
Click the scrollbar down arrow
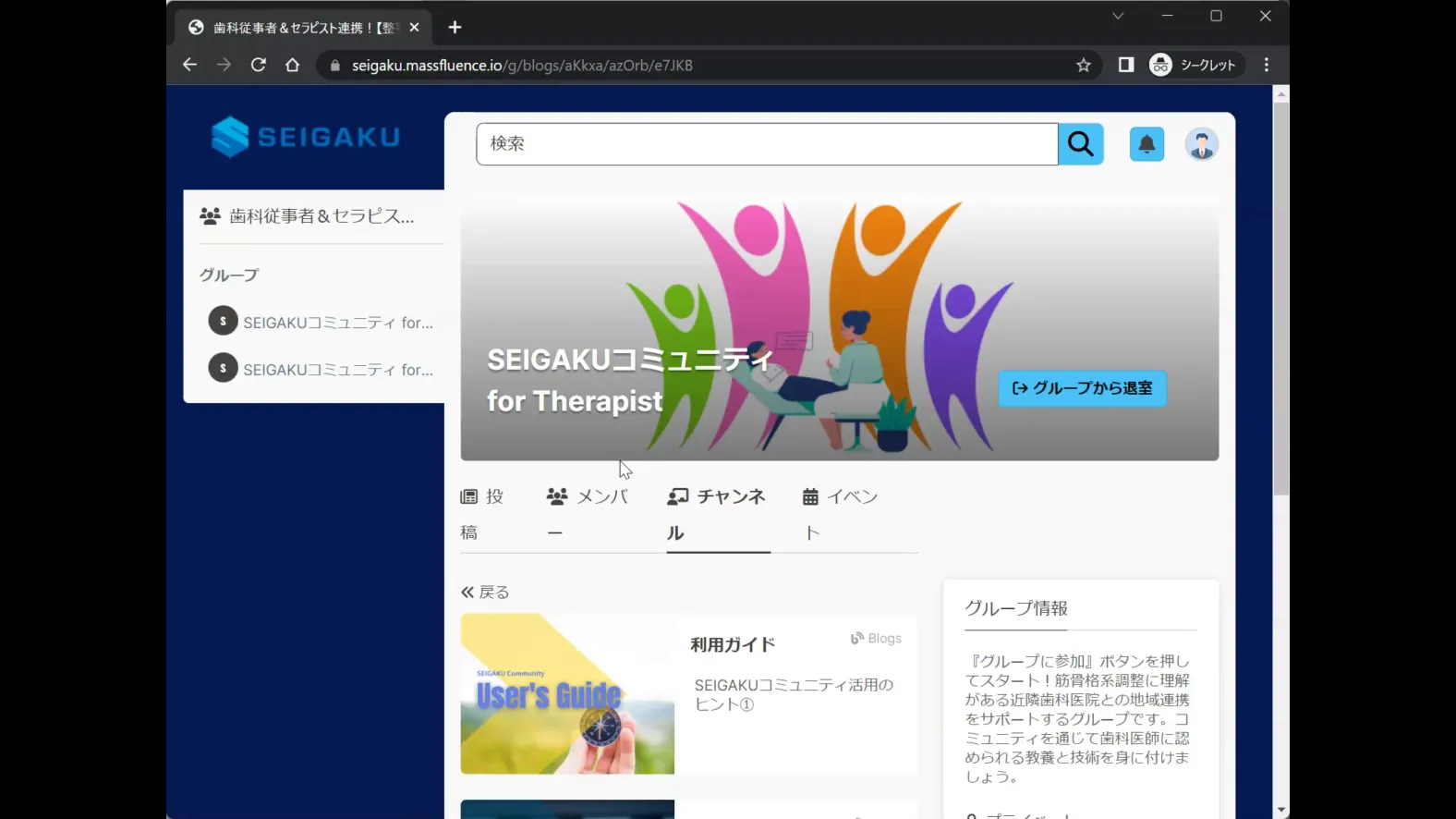1280,810
